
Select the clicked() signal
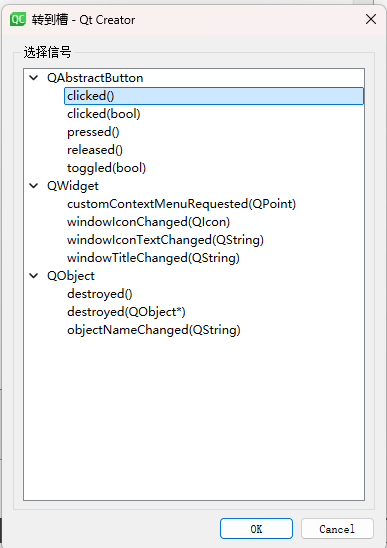pos(214,96)
